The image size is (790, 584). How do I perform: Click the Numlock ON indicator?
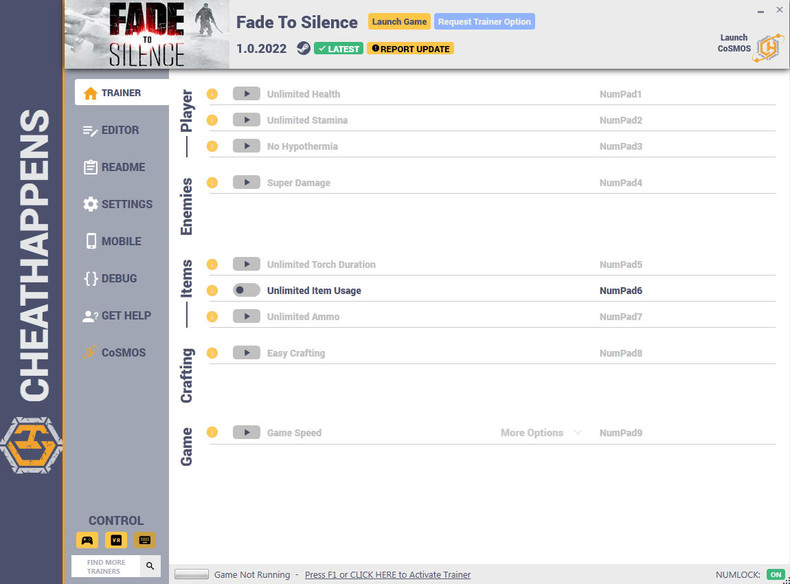(775, 574)
